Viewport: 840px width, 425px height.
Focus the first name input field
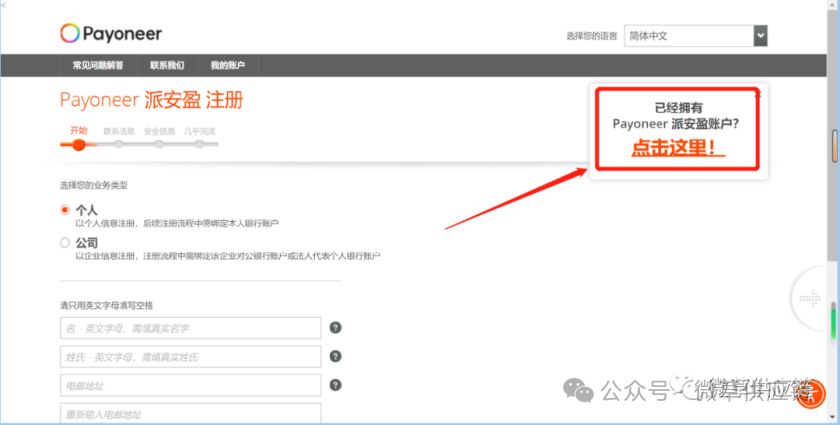click(191, 328)
